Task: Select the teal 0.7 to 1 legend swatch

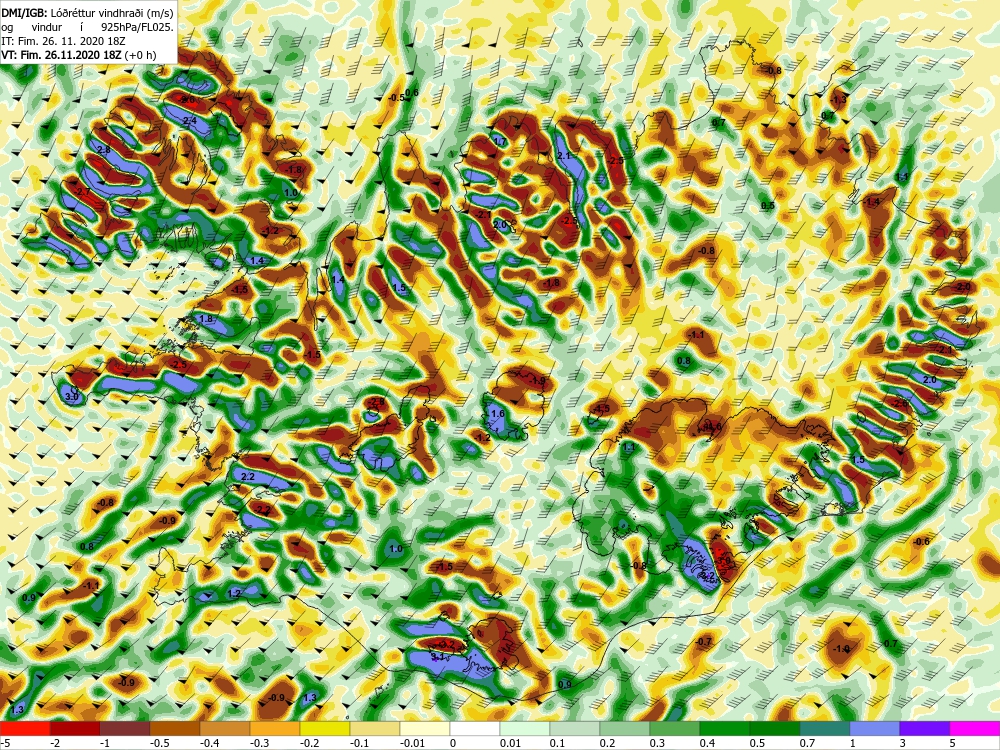Action: pos(825,728)
